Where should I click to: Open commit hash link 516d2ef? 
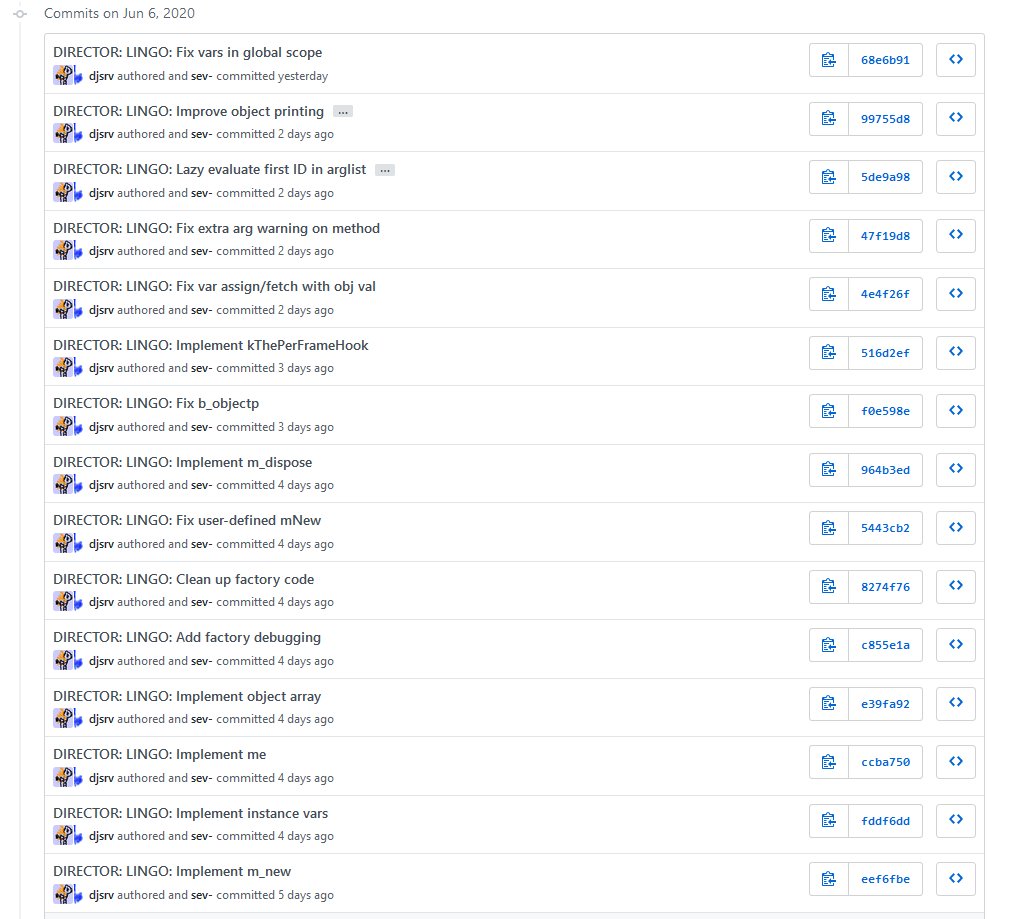pyautogui.click(x=885, y=353)
